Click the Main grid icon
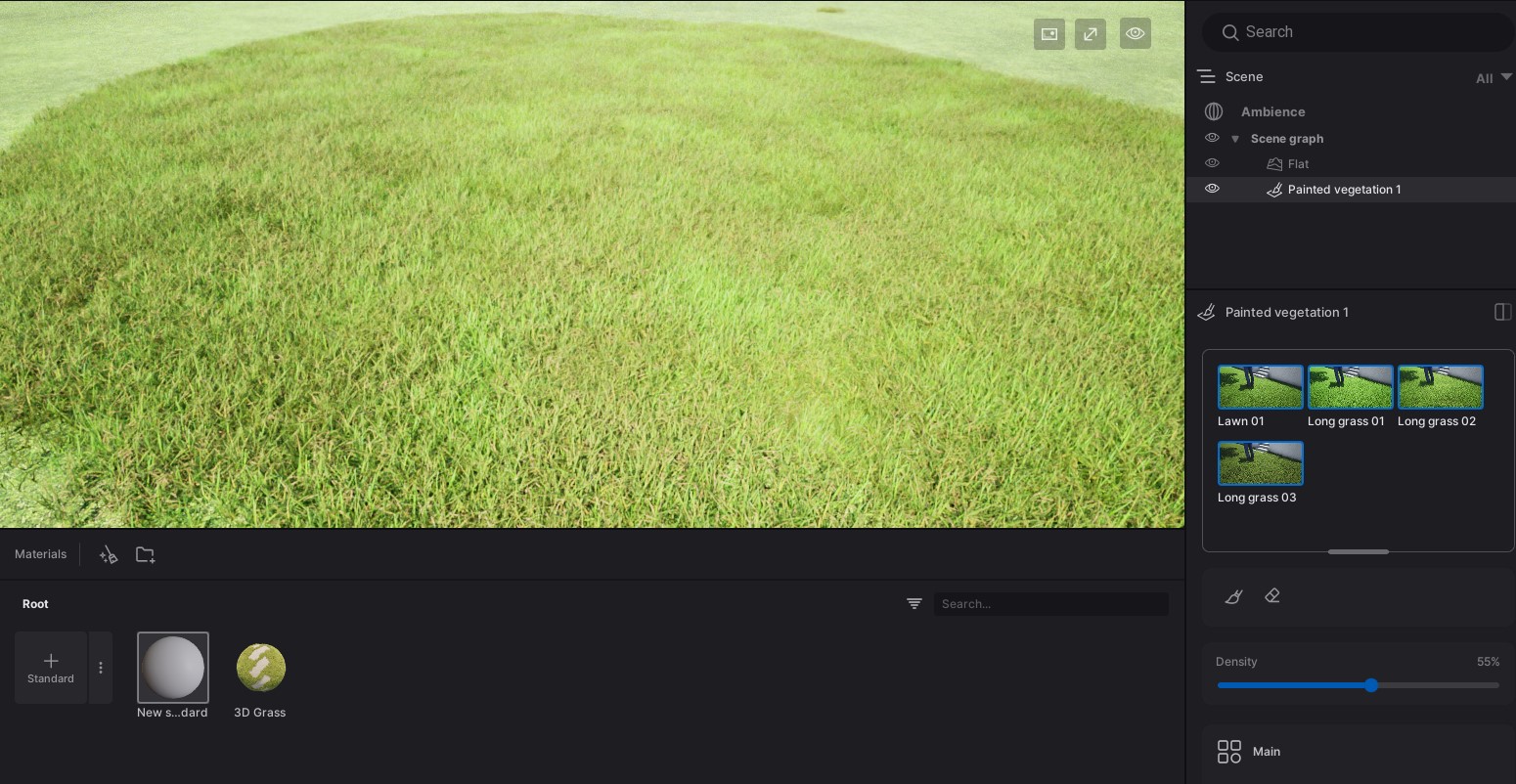The width and height of the screenshot is (1516, 784). [x=1229, y=752]
